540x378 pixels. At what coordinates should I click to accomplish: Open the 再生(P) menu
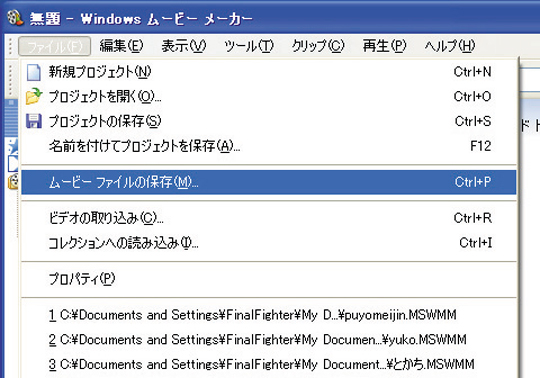(x=385, y=46)
